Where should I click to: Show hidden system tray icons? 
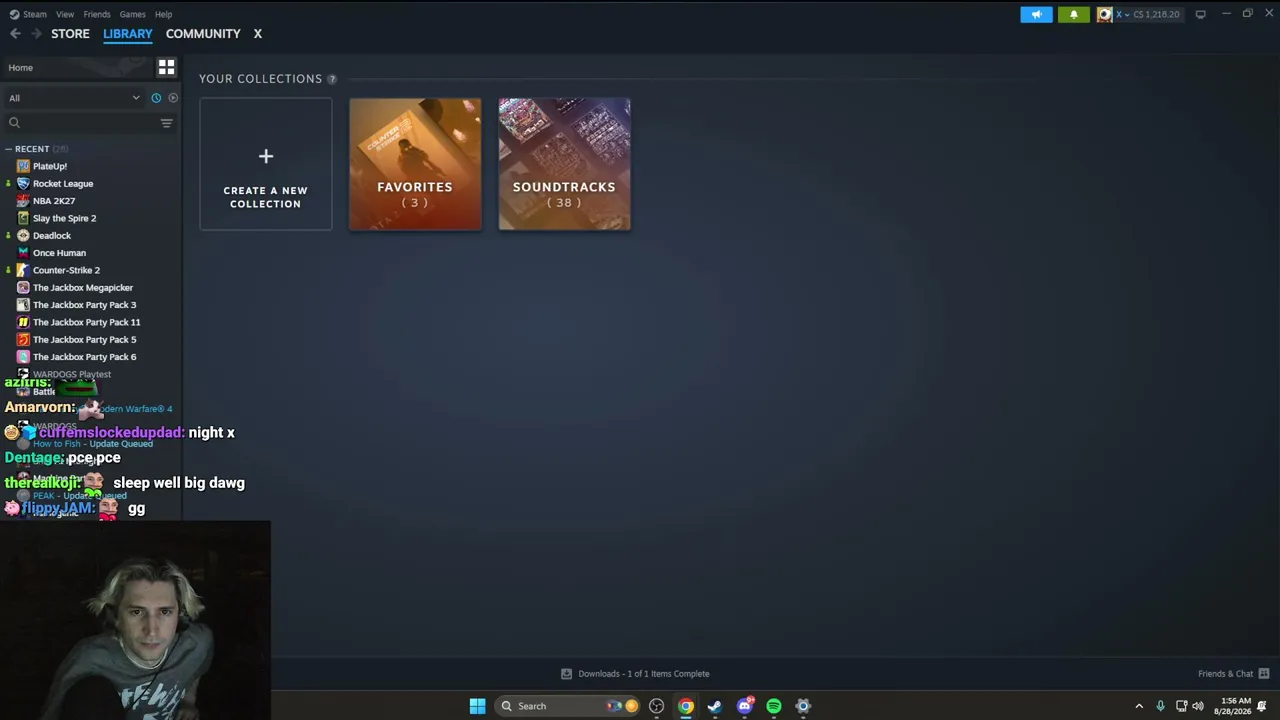click(x=1139, y=706)
